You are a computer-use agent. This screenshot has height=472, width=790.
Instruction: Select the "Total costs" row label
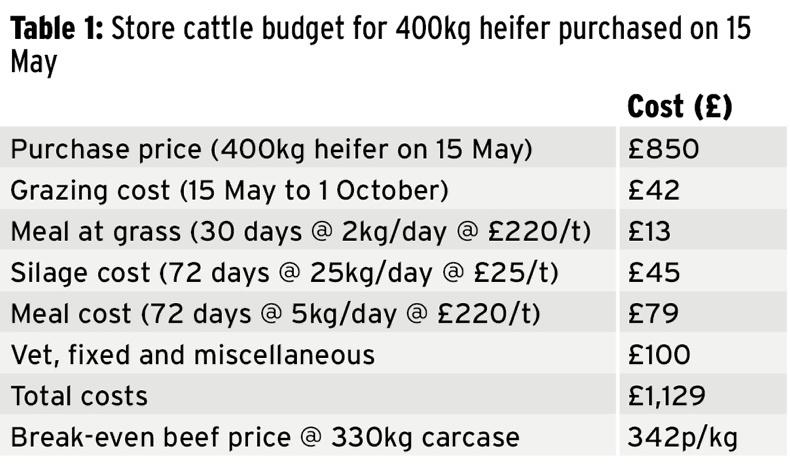point(79,395)
